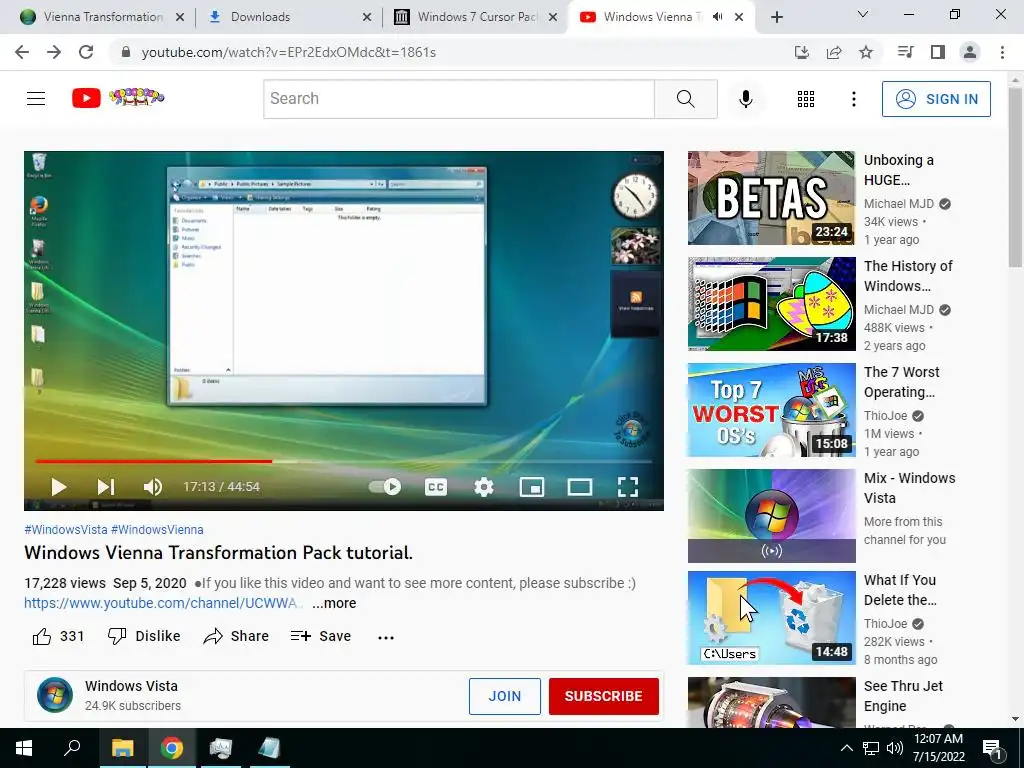
Task: Open the Top 7 Worst OS's thumbnail
Action: pos(771,410)
